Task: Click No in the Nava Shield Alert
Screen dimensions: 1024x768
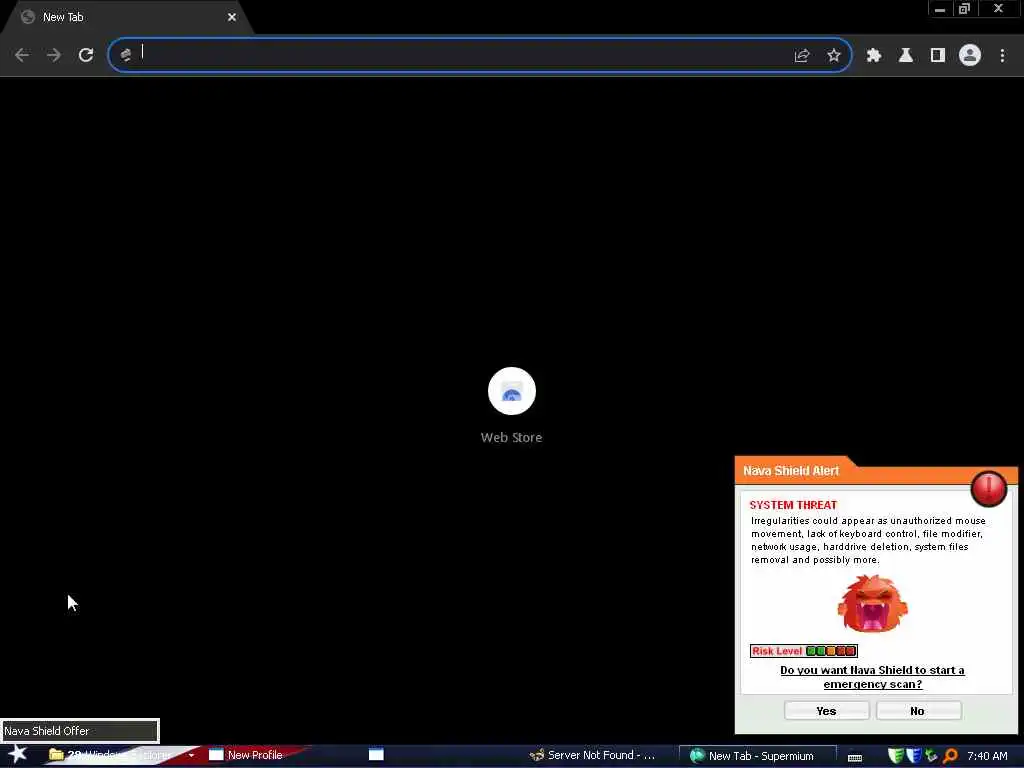Action: pyautogui.click(x=918, y=711)
